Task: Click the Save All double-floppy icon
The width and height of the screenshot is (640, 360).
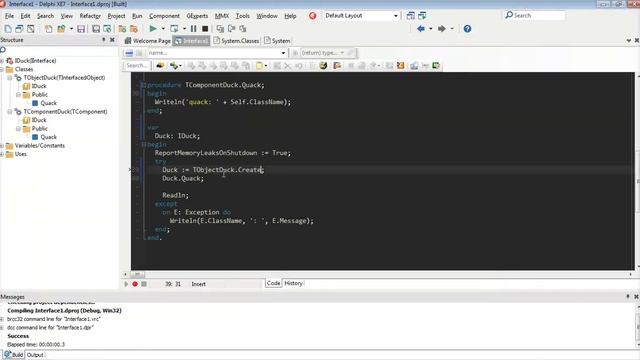Action: point(96,29)
